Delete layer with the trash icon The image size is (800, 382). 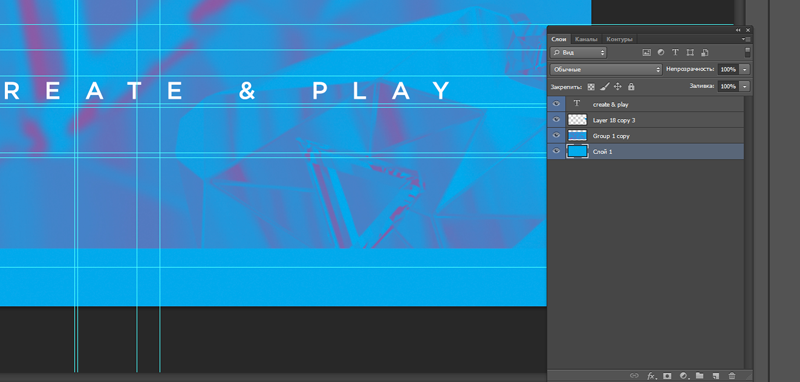pyautogui.click(x=732, y=376)
